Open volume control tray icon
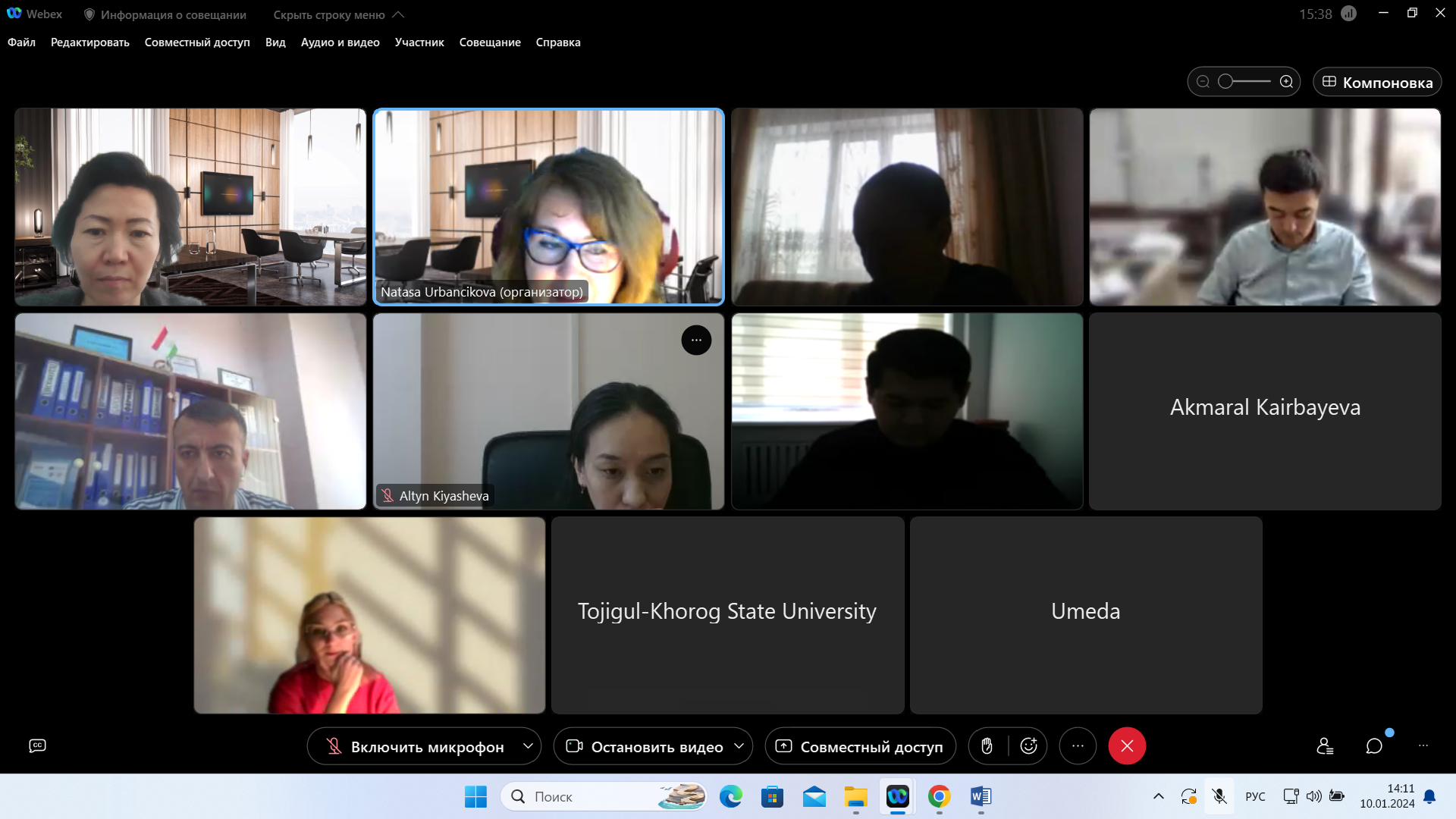Viewport: 1456px width, 819px height. pyautogui.click(x=1314, y=796)
